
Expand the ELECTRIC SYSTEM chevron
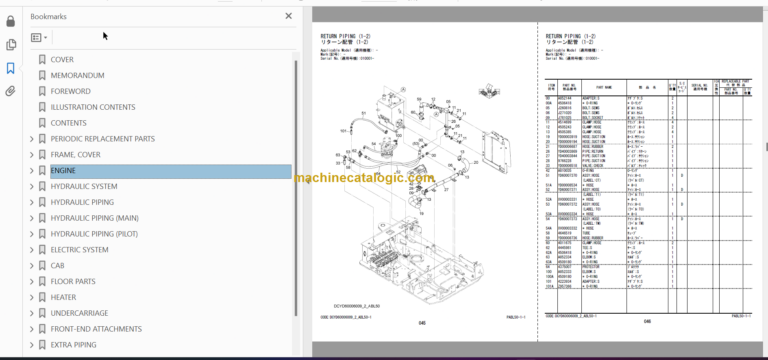tap(32, 250)
